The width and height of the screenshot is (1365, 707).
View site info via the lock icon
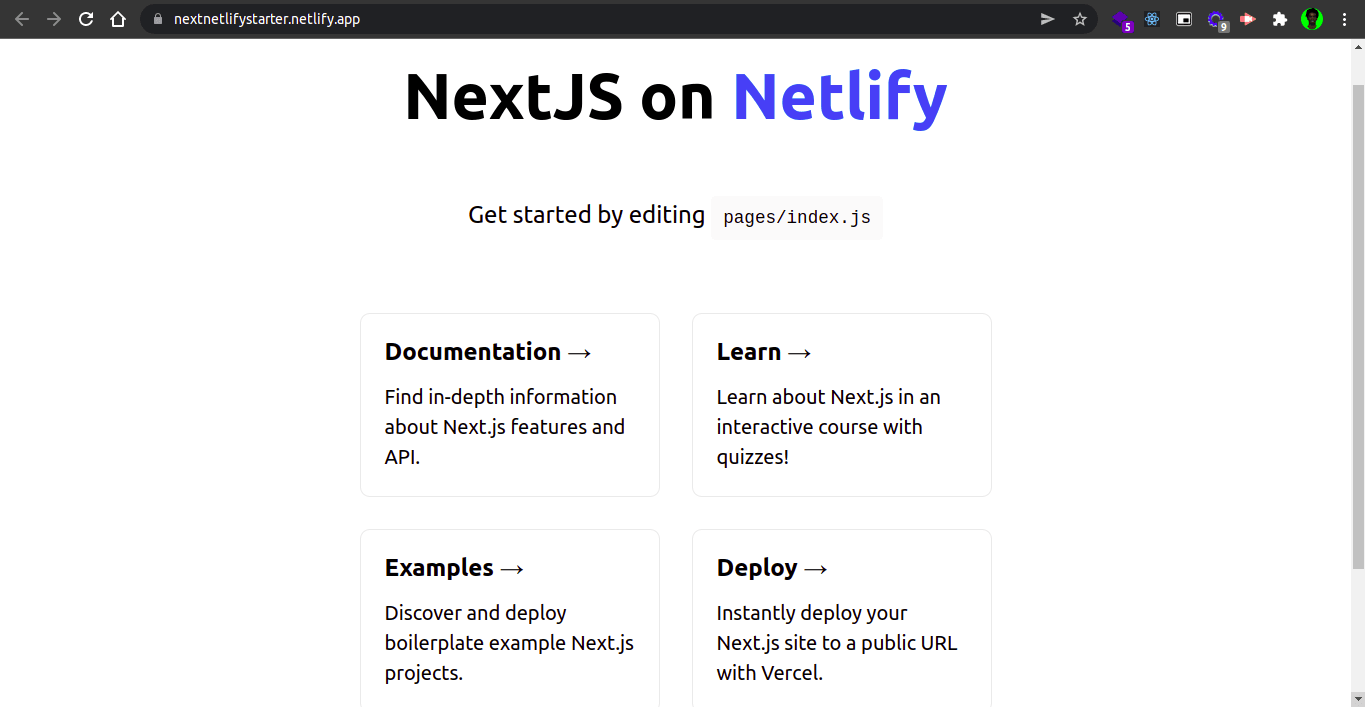point(157,19)
